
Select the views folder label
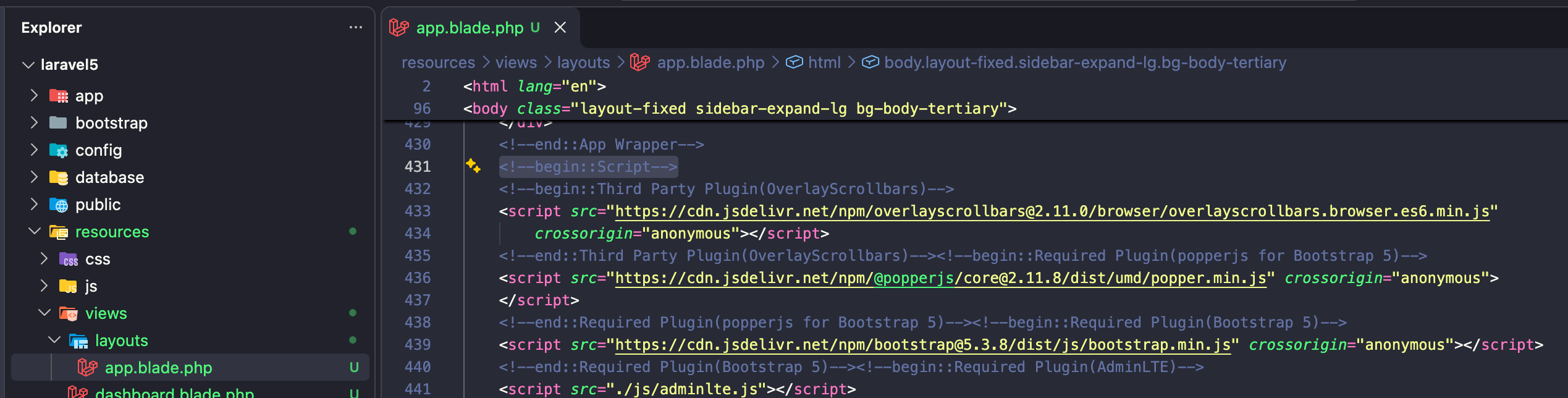pos(106,313)
